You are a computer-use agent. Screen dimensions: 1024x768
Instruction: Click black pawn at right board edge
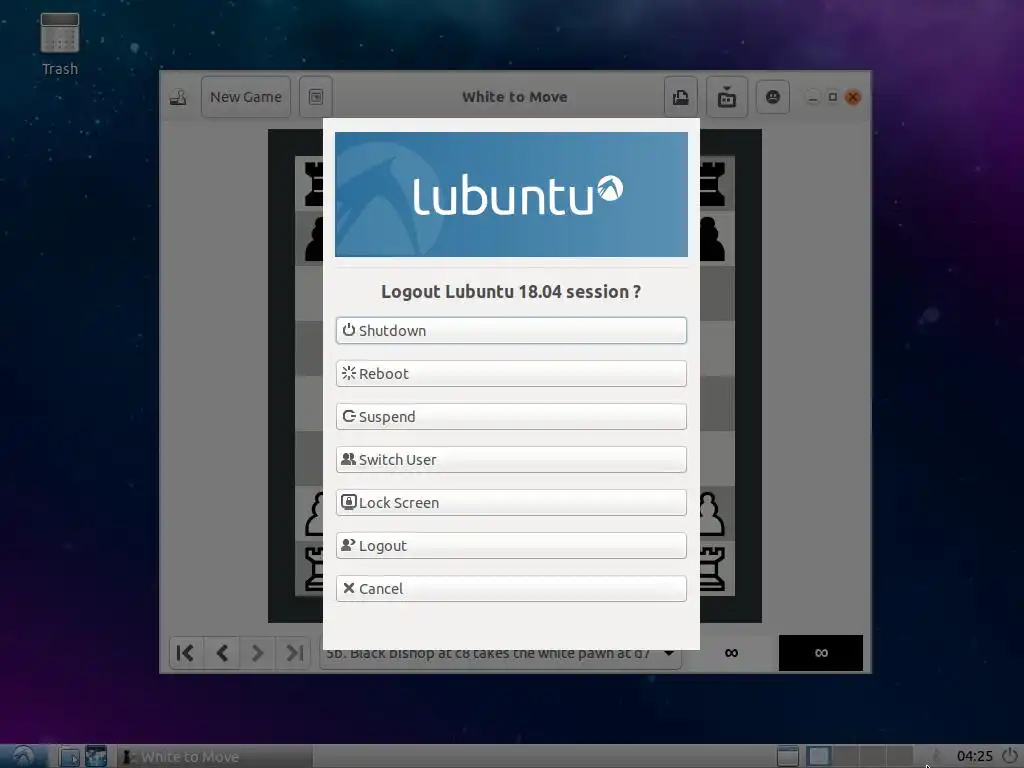(712, 239)
